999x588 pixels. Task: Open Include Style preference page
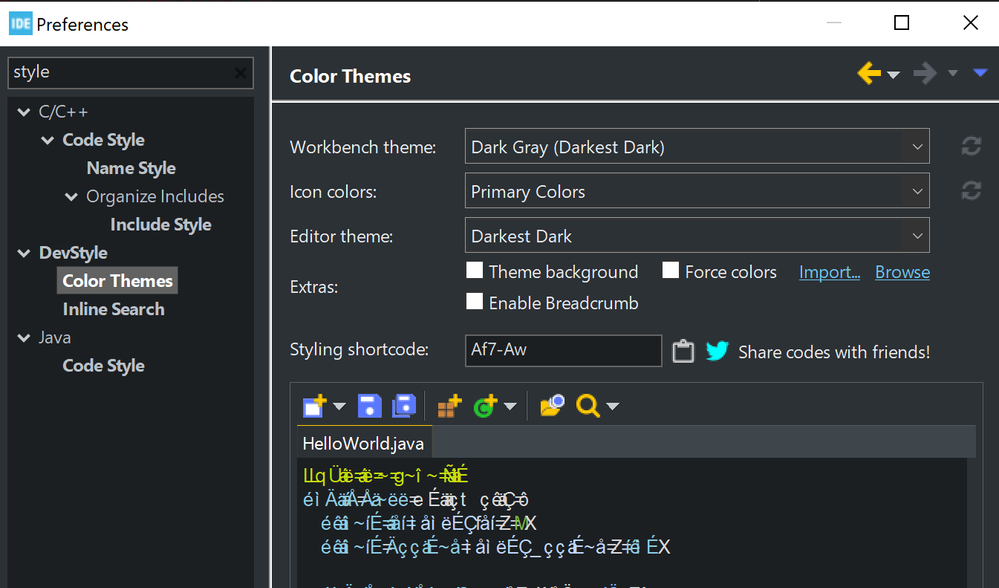click(161, 225)
